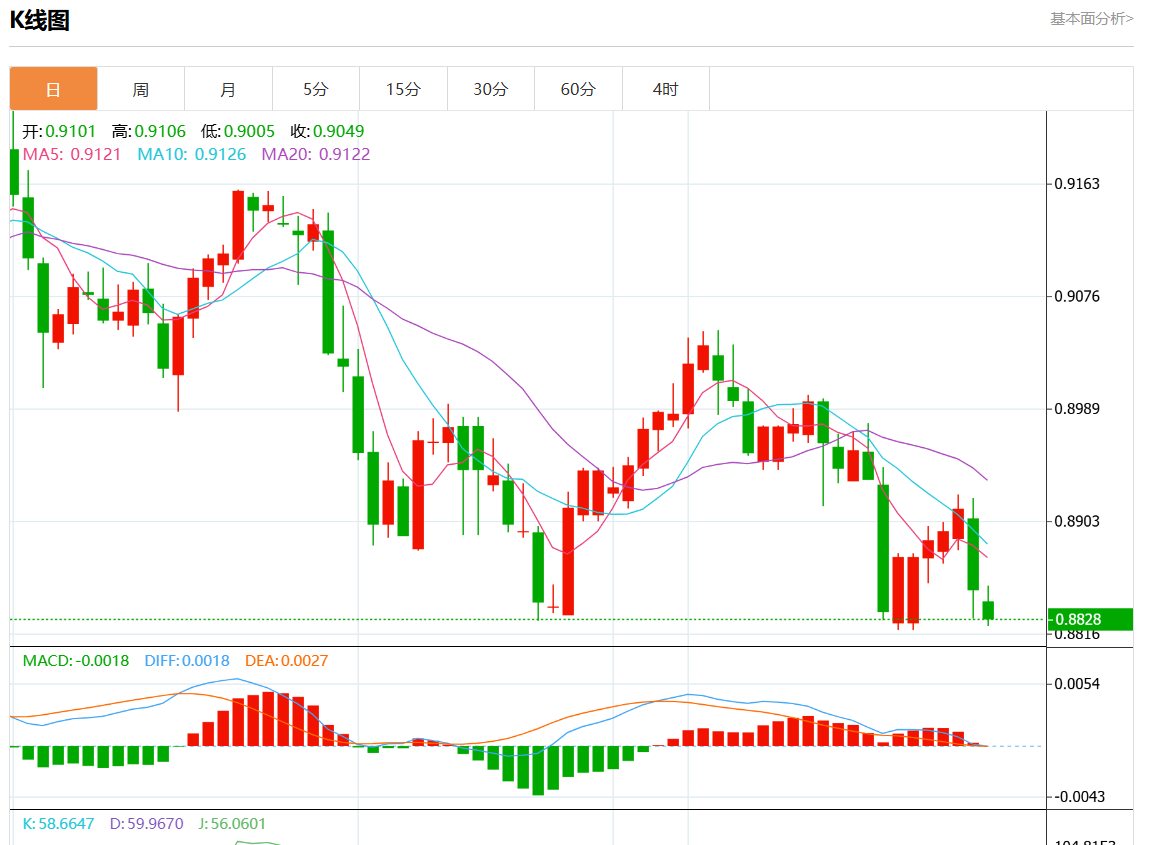
Task: Click the D: 59.9670 readout
Action: pos(146,824)
